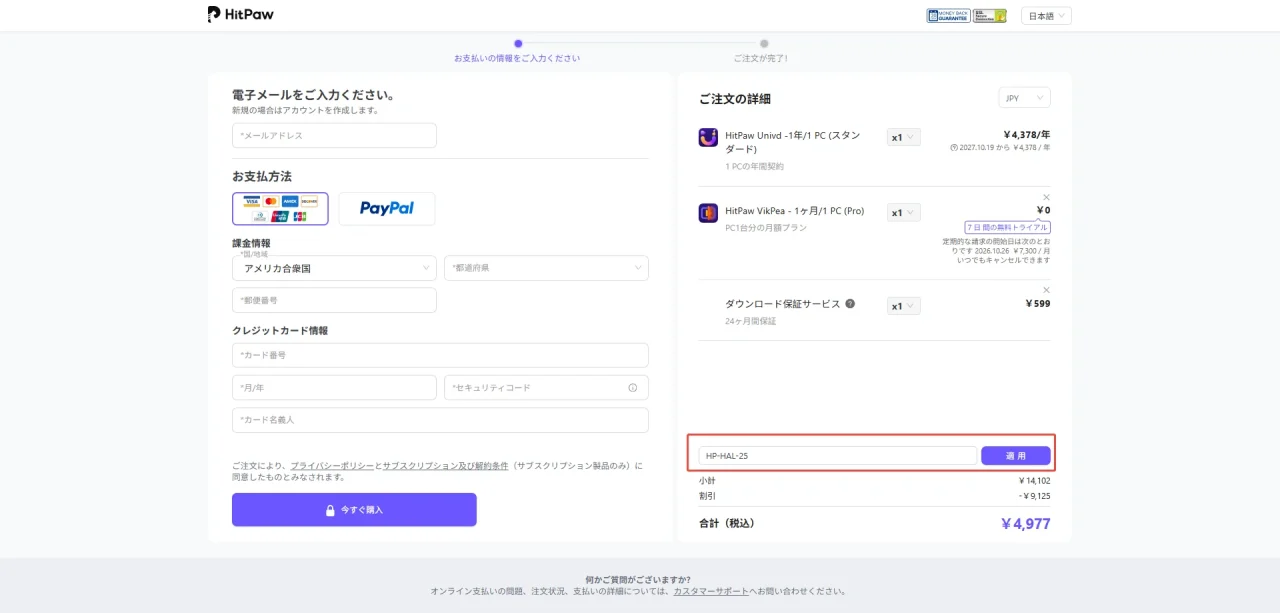Viewport: 1280px width, 613px height.
Task: Click the 適用 apply coupon button
Action: [1016, 456]
